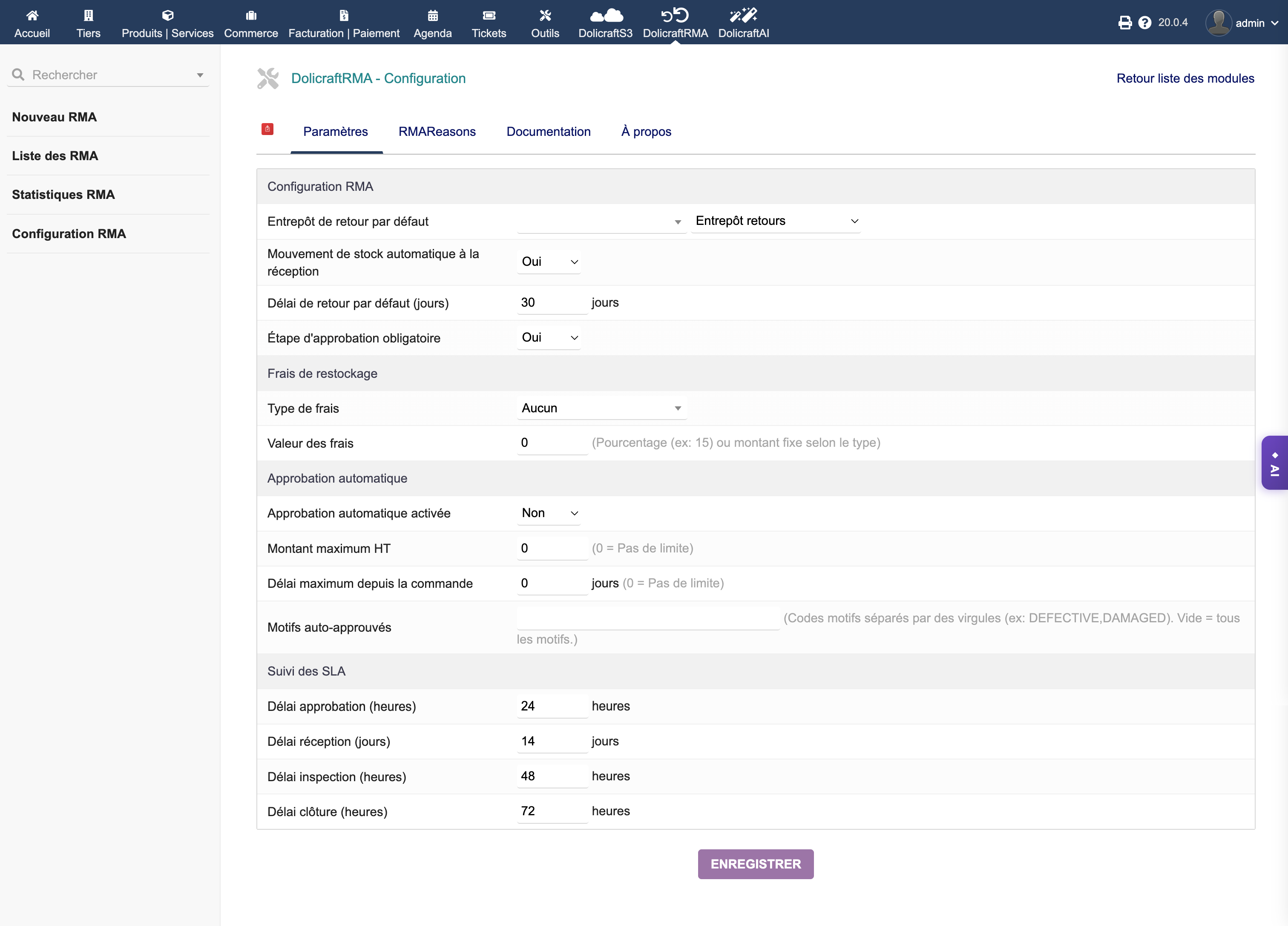Open the admin user menu
This screenshot has width=1288, height=926.
click(1242, 23)
